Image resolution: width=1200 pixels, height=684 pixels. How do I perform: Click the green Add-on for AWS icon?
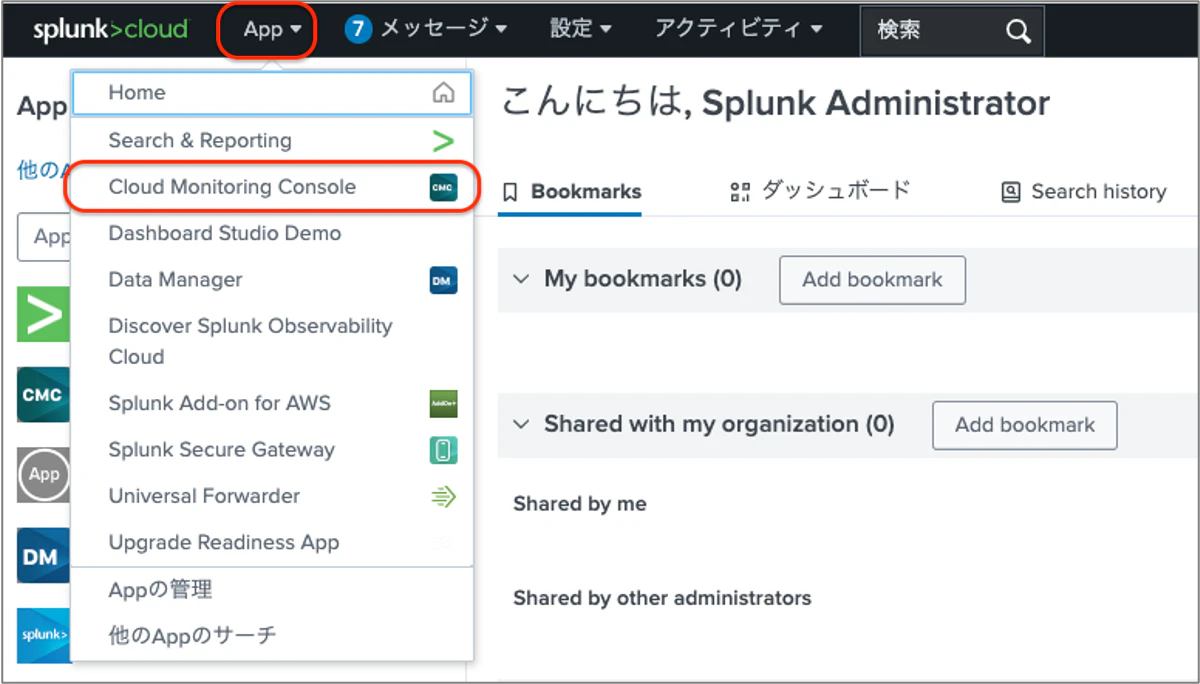[443, 403]
